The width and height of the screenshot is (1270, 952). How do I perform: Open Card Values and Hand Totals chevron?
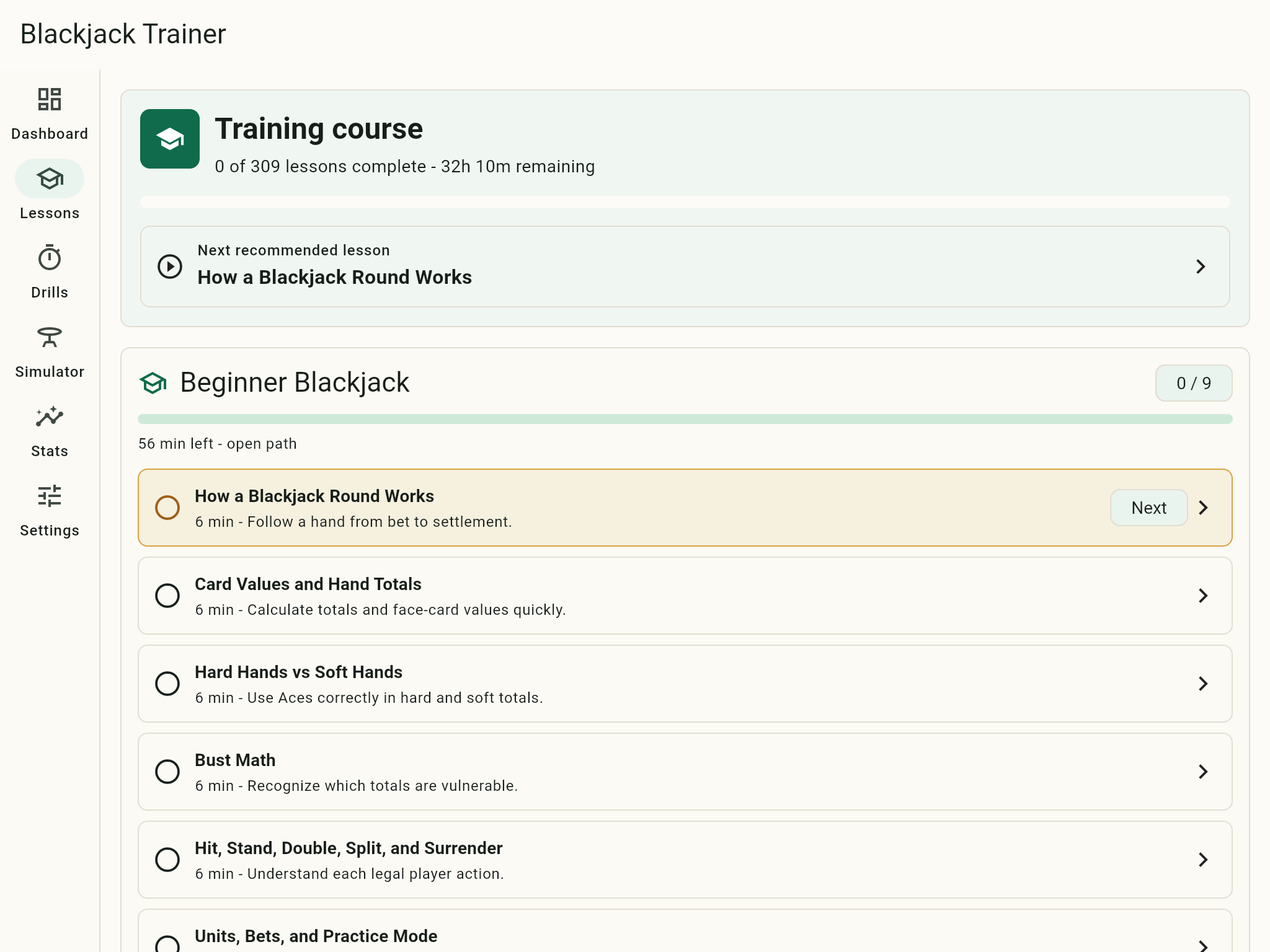click(x=1204, y=596)
